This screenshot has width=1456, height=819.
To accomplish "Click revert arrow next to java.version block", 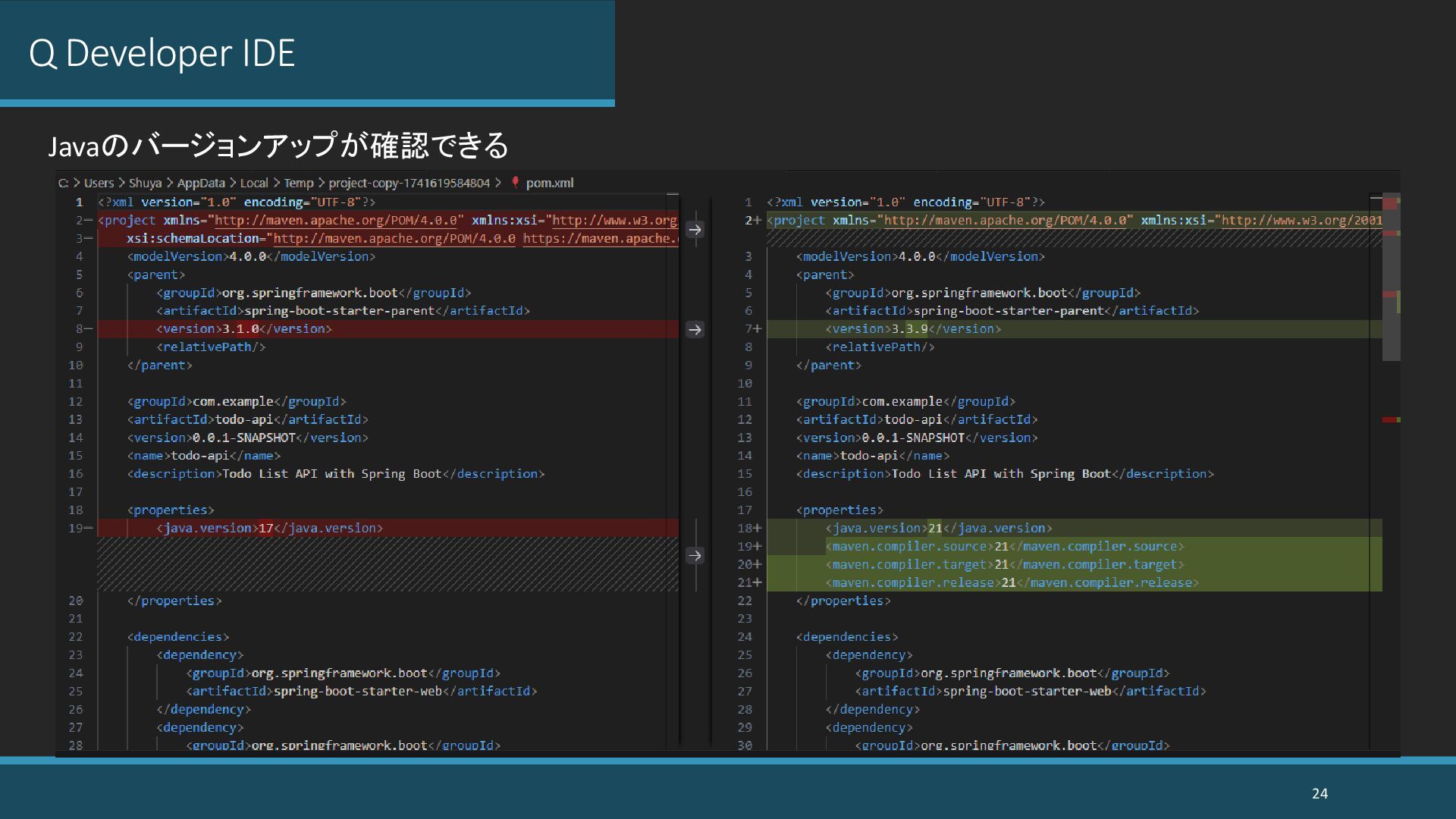I will [695, 556].
